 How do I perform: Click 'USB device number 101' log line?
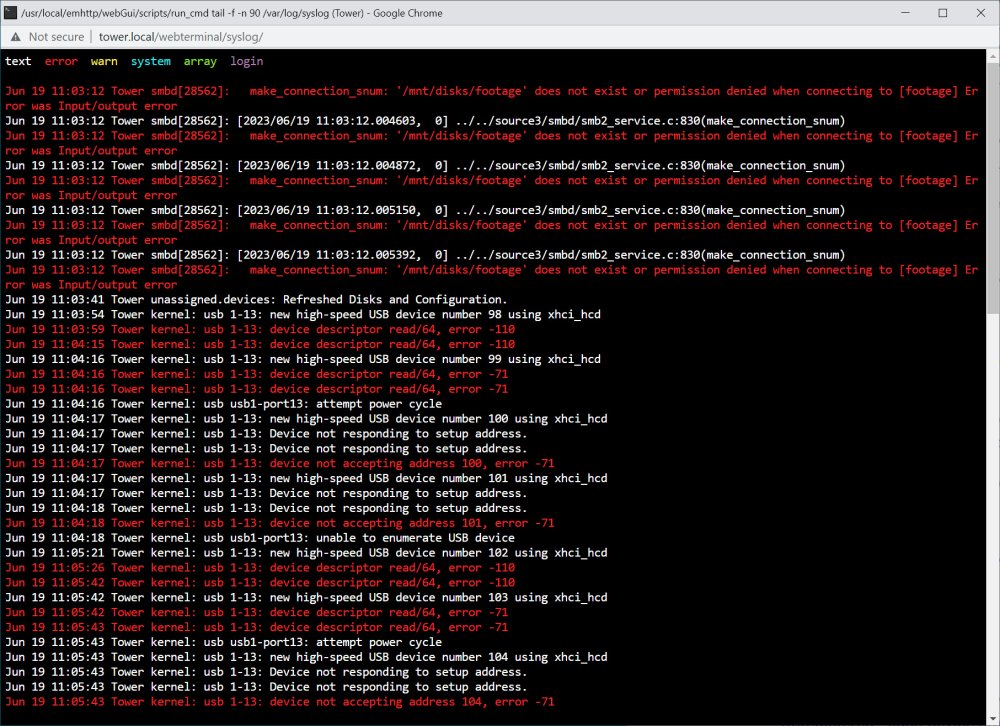[x=306, y=478]
